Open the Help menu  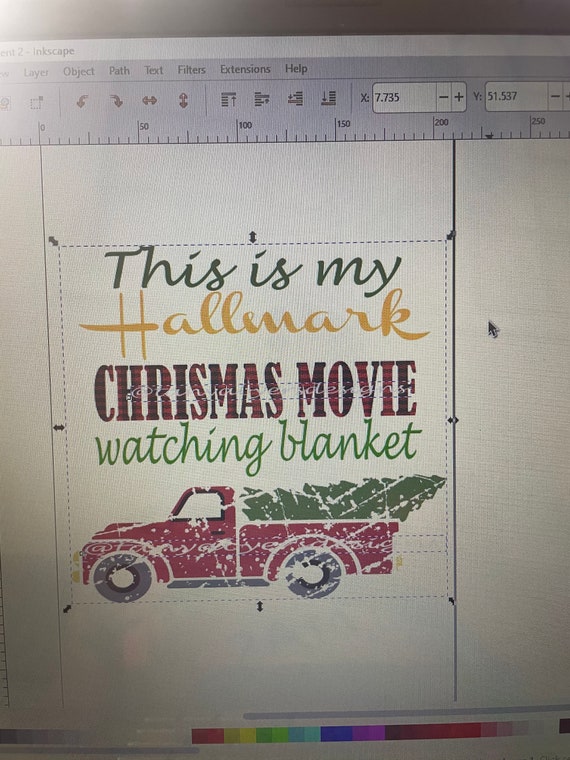(296, 68)
